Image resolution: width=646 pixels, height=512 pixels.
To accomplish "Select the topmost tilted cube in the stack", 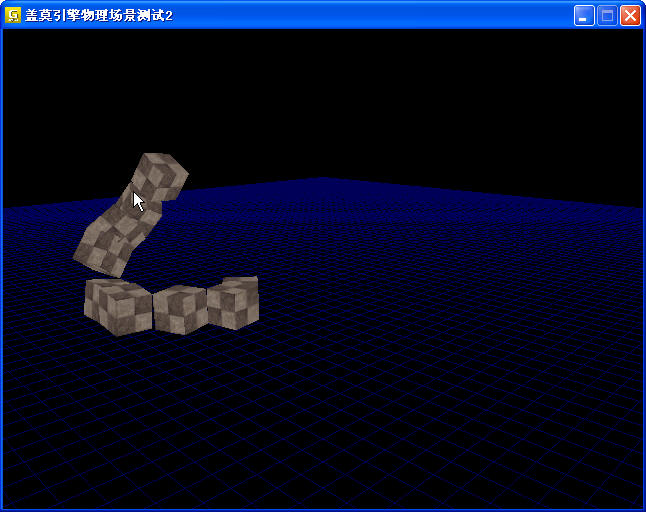I will point(160,177).
